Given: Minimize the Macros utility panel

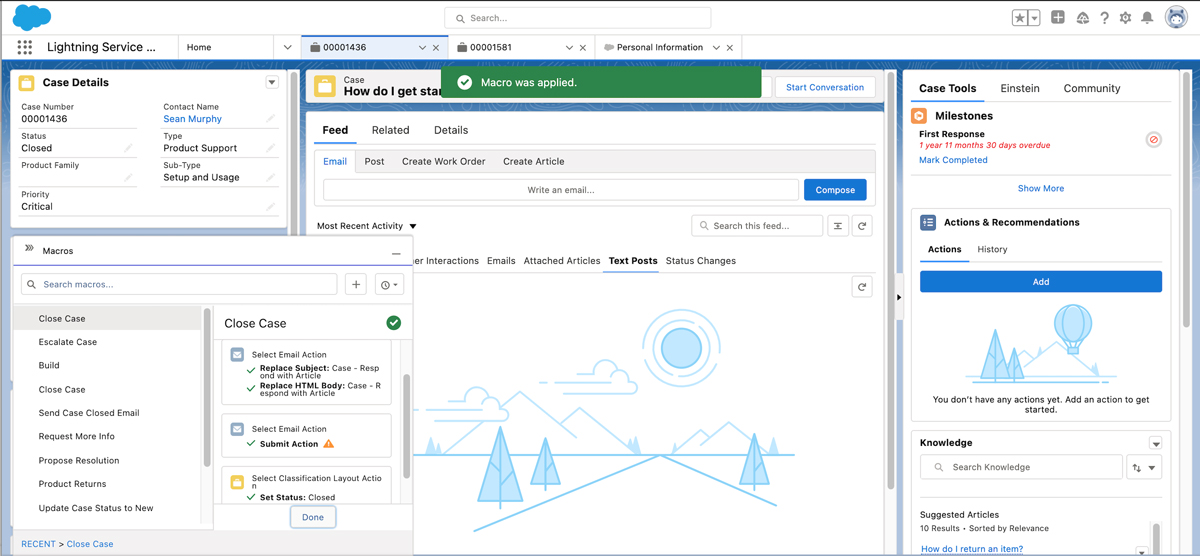Looking at the screenshot, I should tap(396, 253).
